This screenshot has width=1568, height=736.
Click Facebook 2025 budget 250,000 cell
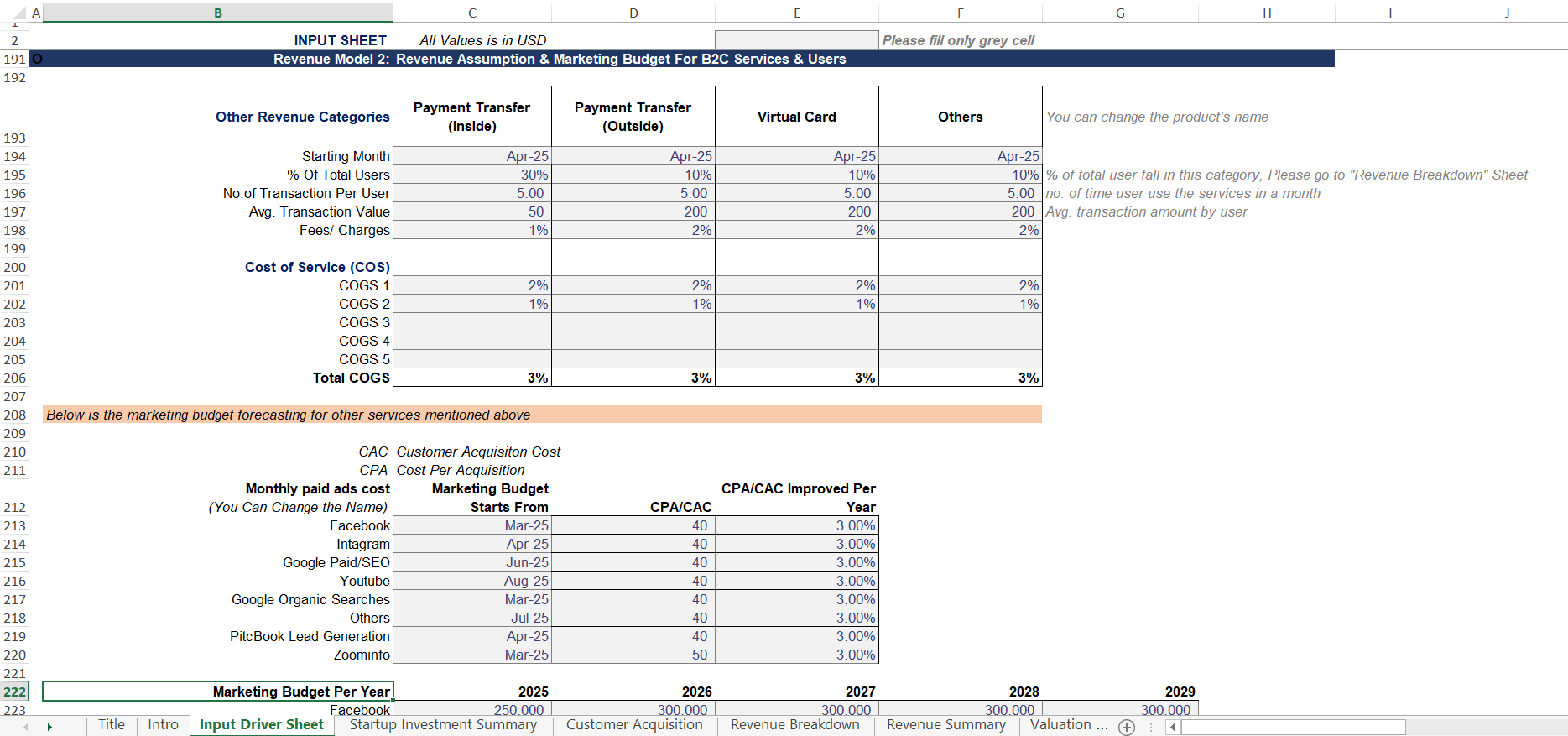coord(472,710)
